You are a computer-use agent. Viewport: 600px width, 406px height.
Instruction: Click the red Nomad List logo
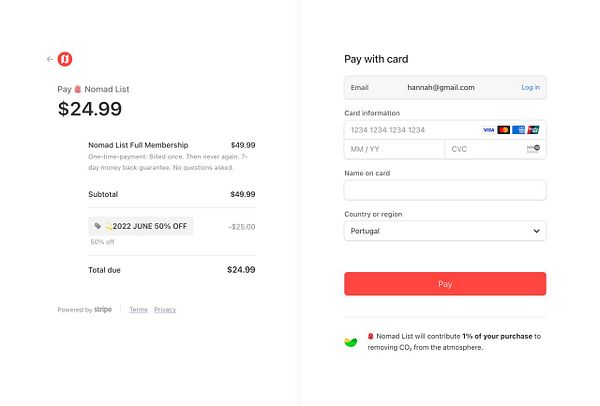[65, 59]
